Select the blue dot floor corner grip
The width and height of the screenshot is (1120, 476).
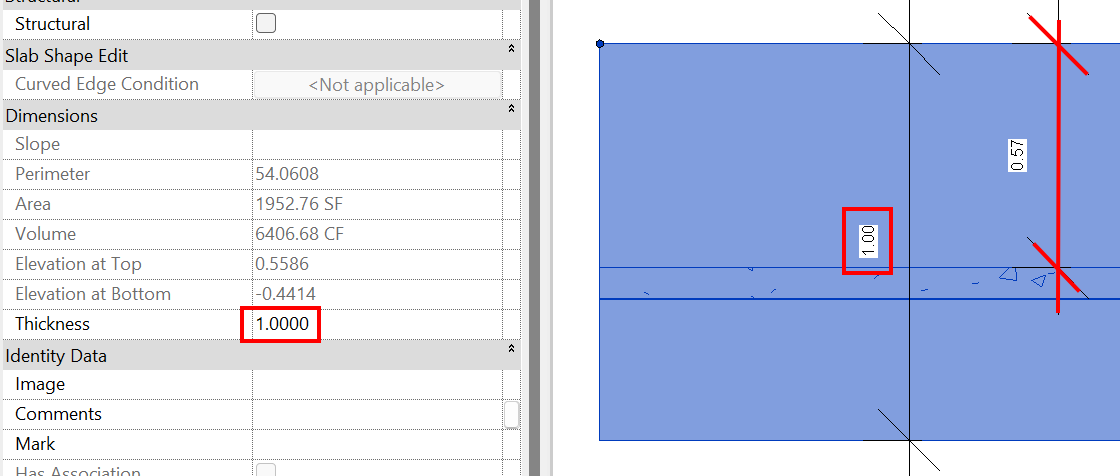pyautogui.click(x=600, y=44)
